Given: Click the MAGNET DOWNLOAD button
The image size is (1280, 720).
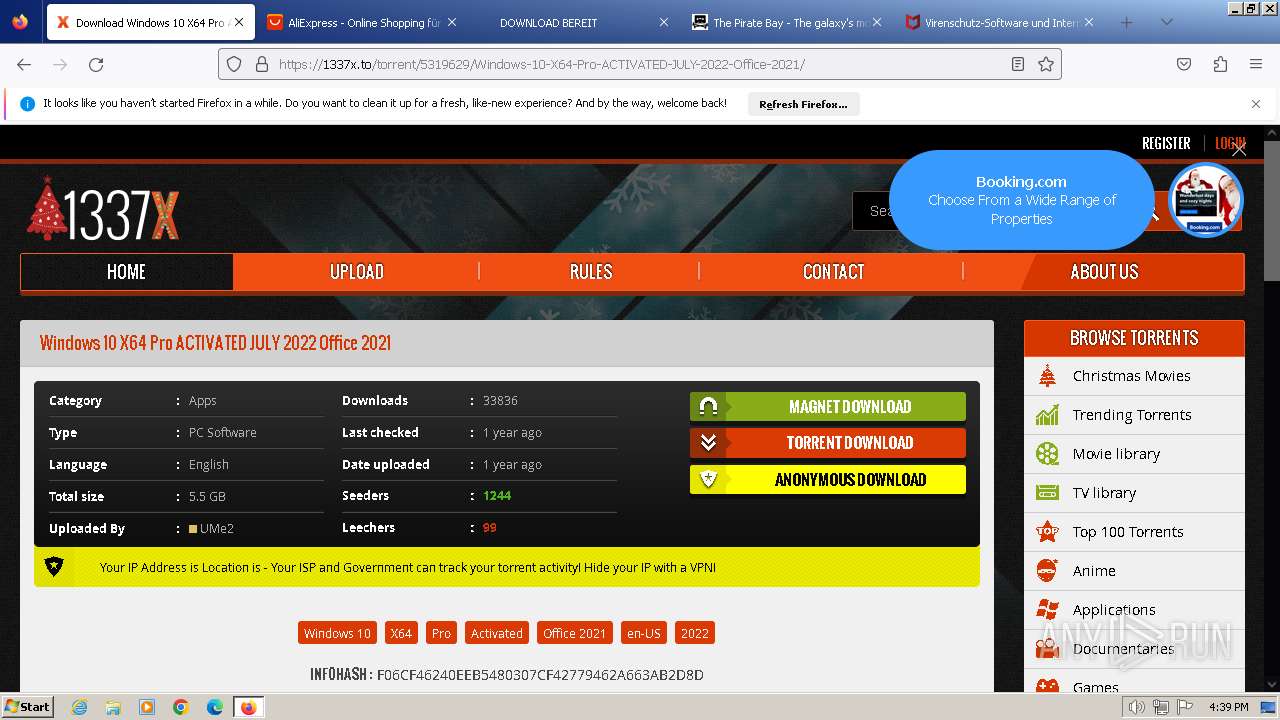Looking at the screenshot, I should click(828, 406).
